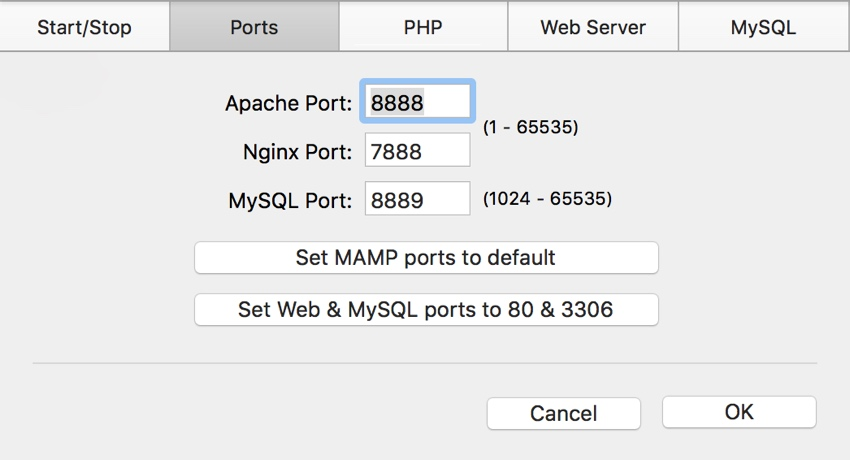
Task: Click the Apache Port input field
Action: (417, 101)
